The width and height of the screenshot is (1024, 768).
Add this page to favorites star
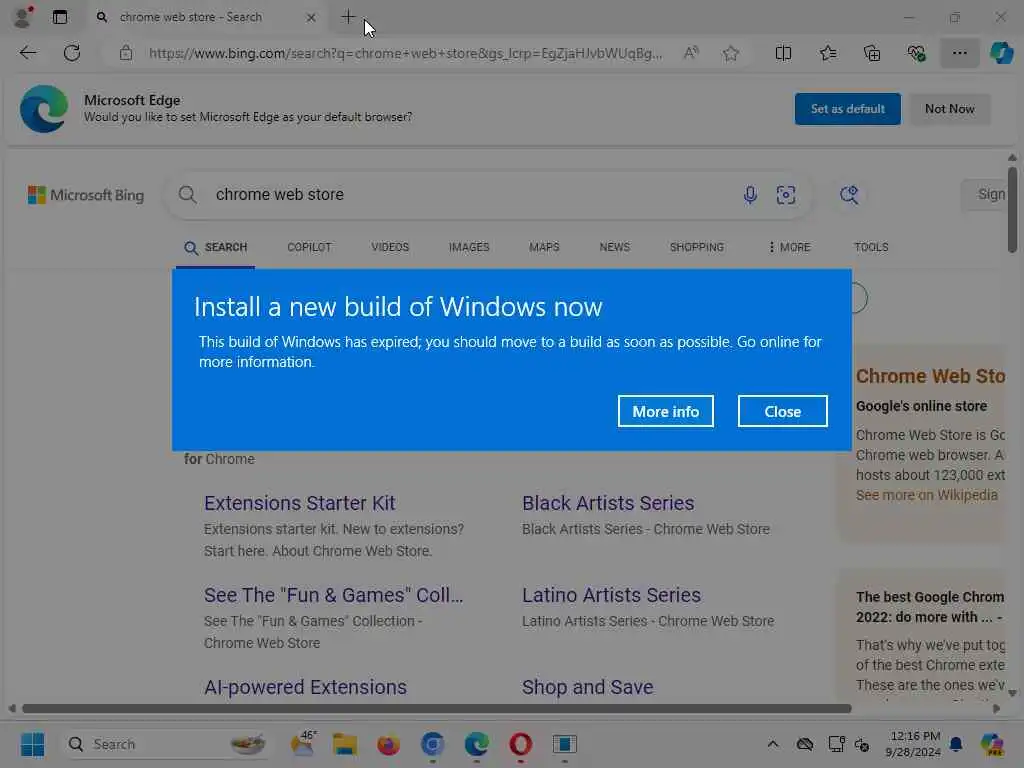point(731,54)
